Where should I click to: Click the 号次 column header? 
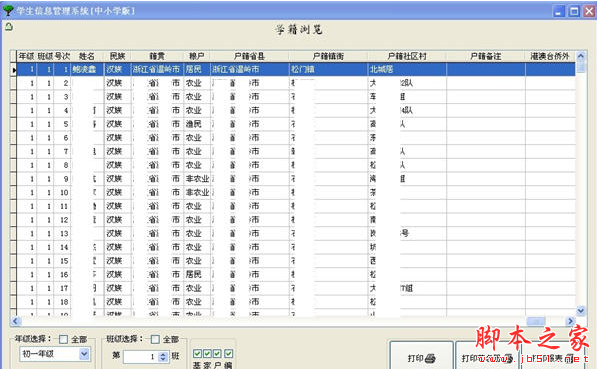(62, 56)
